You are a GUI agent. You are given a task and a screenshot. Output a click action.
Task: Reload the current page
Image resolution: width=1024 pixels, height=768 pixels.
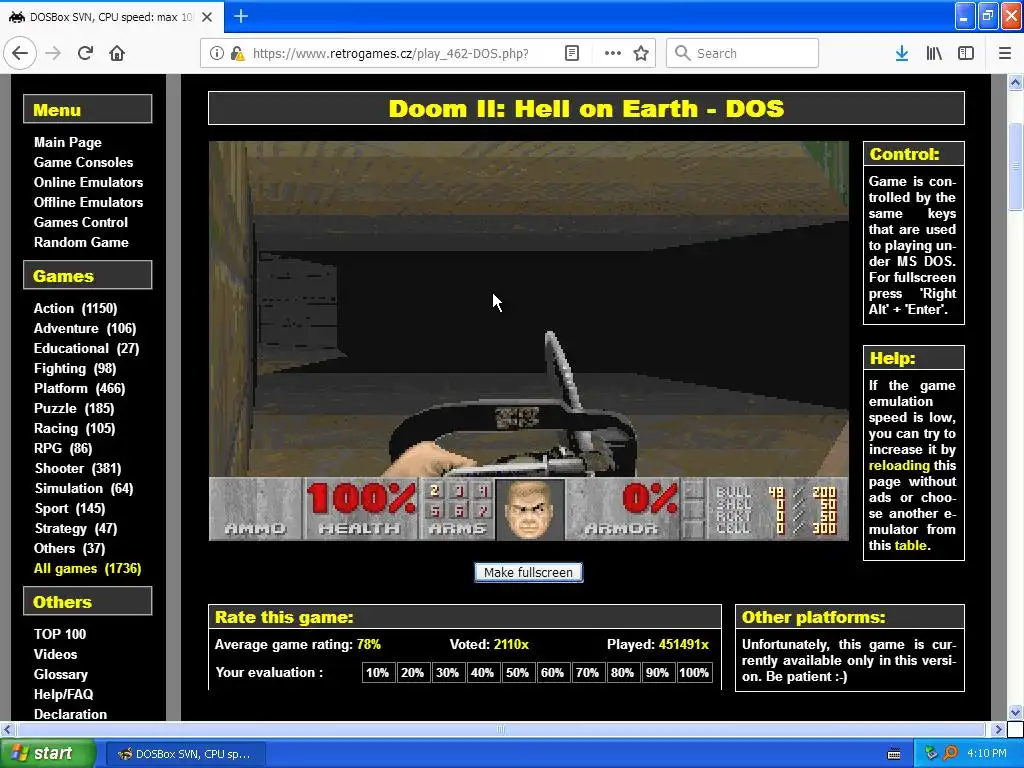(x=85, y=53)
